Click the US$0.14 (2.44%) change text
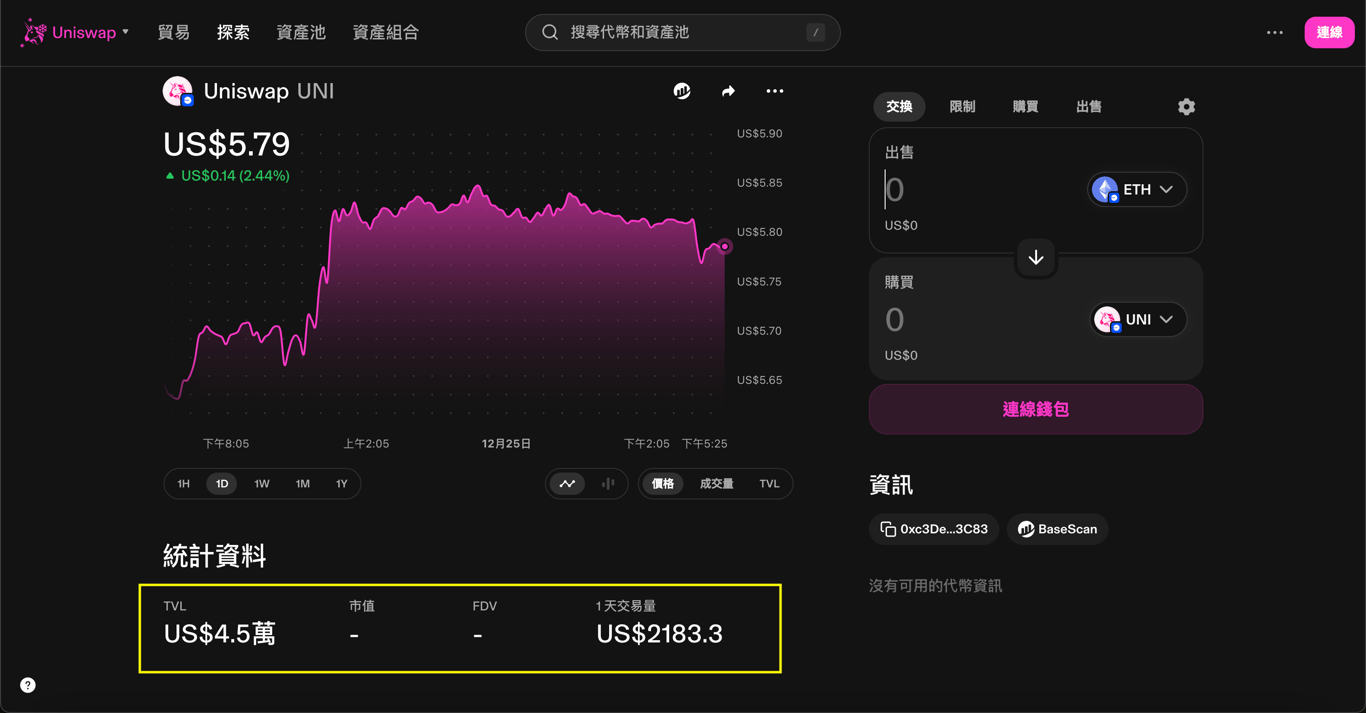Screen dimensions: 1366x713 [235, 176]
